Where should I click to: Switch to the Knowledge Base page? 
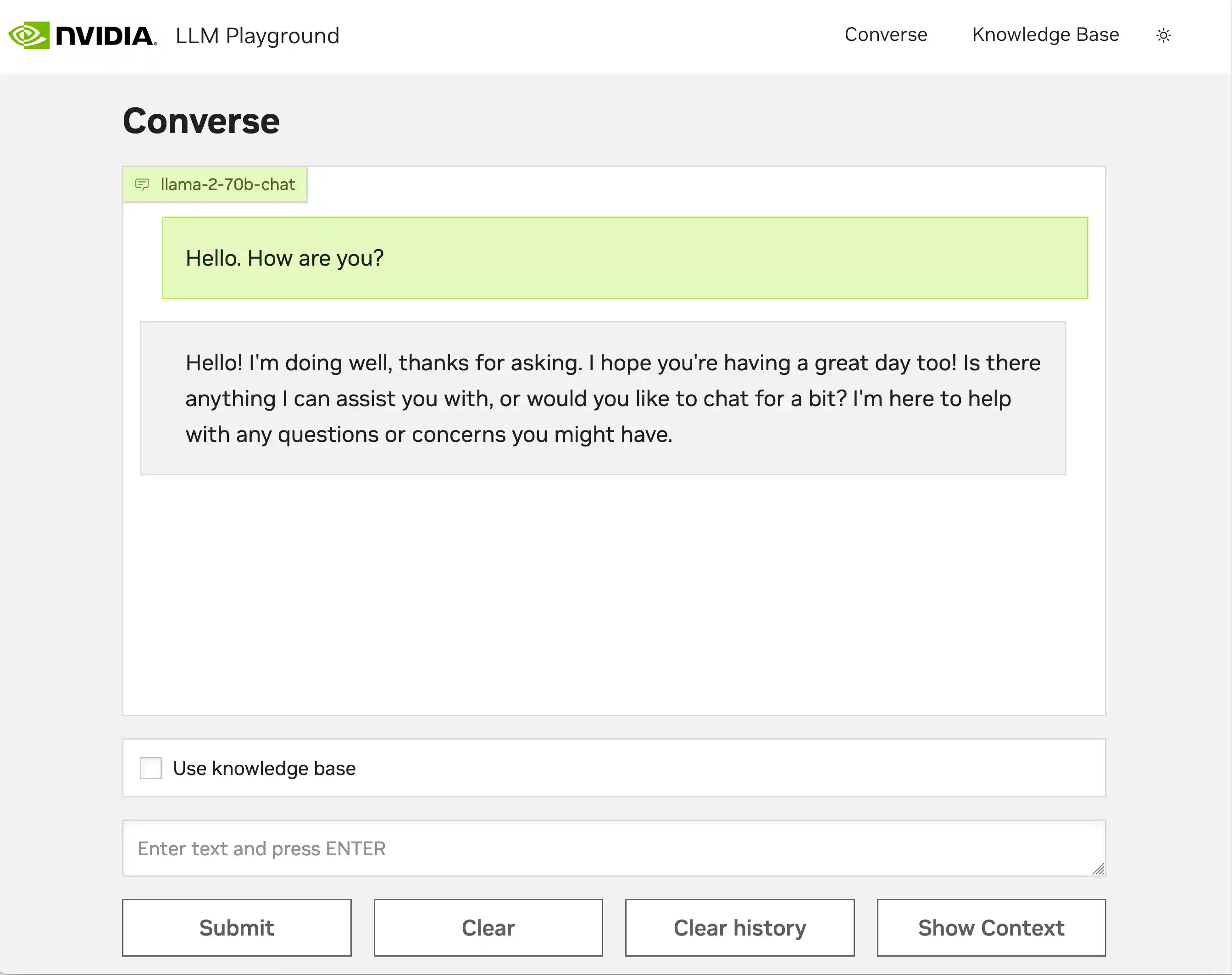pyautogui.click(x=1045, y=35)
